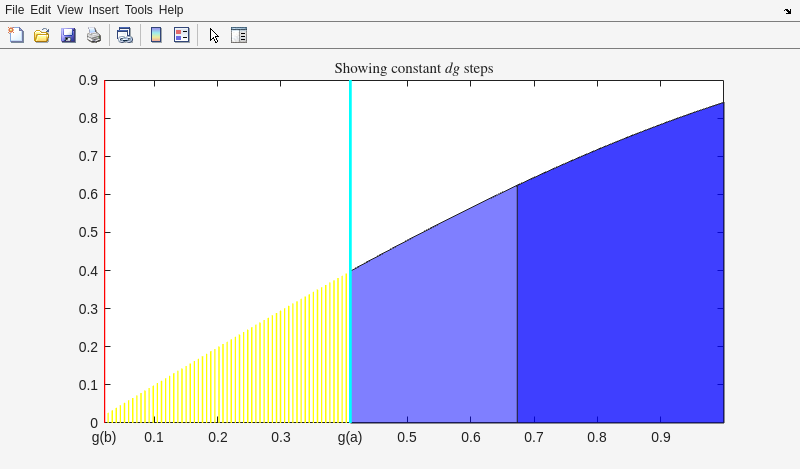Insert a colorbar from the toolbar
Viewport: 800px width, 469px height.
coord(156,35)
